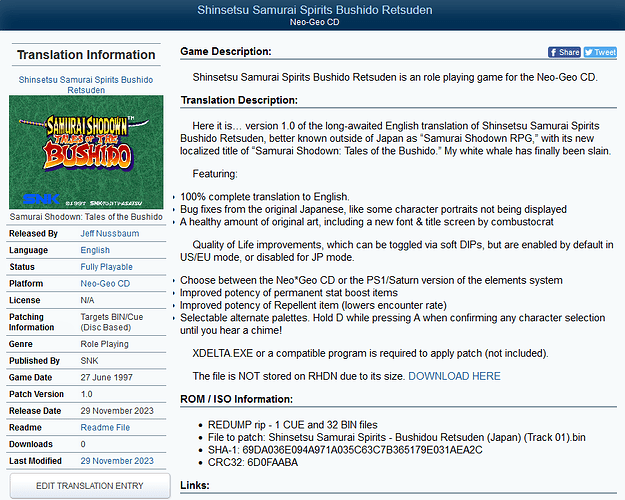Click the Published By value SNK
This screenshot has height=500, width=625.
89,360
